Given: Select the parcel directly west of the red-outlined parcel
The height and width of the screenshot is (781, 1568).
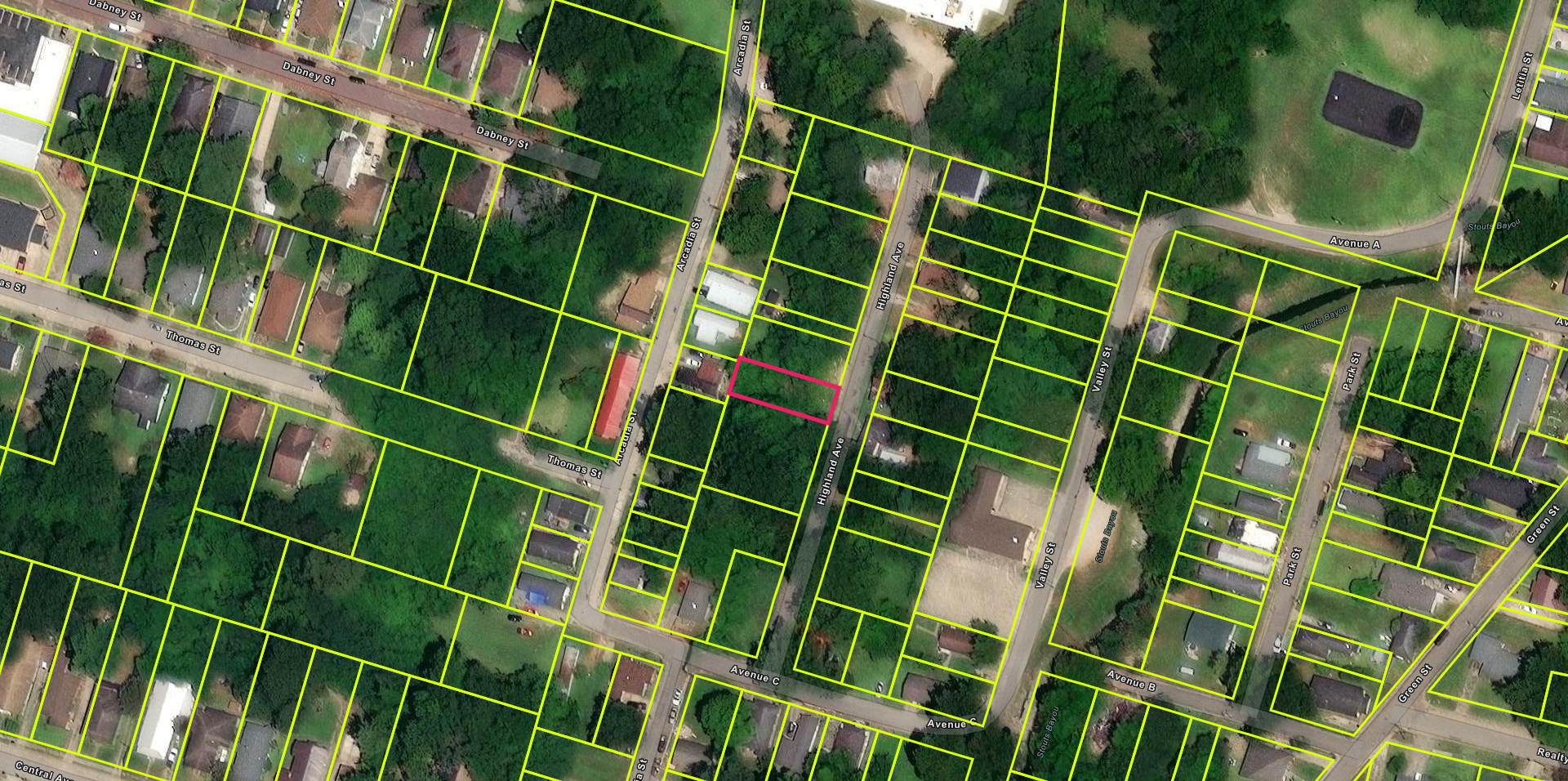Looking at the screenshot, I should [701, 374].
